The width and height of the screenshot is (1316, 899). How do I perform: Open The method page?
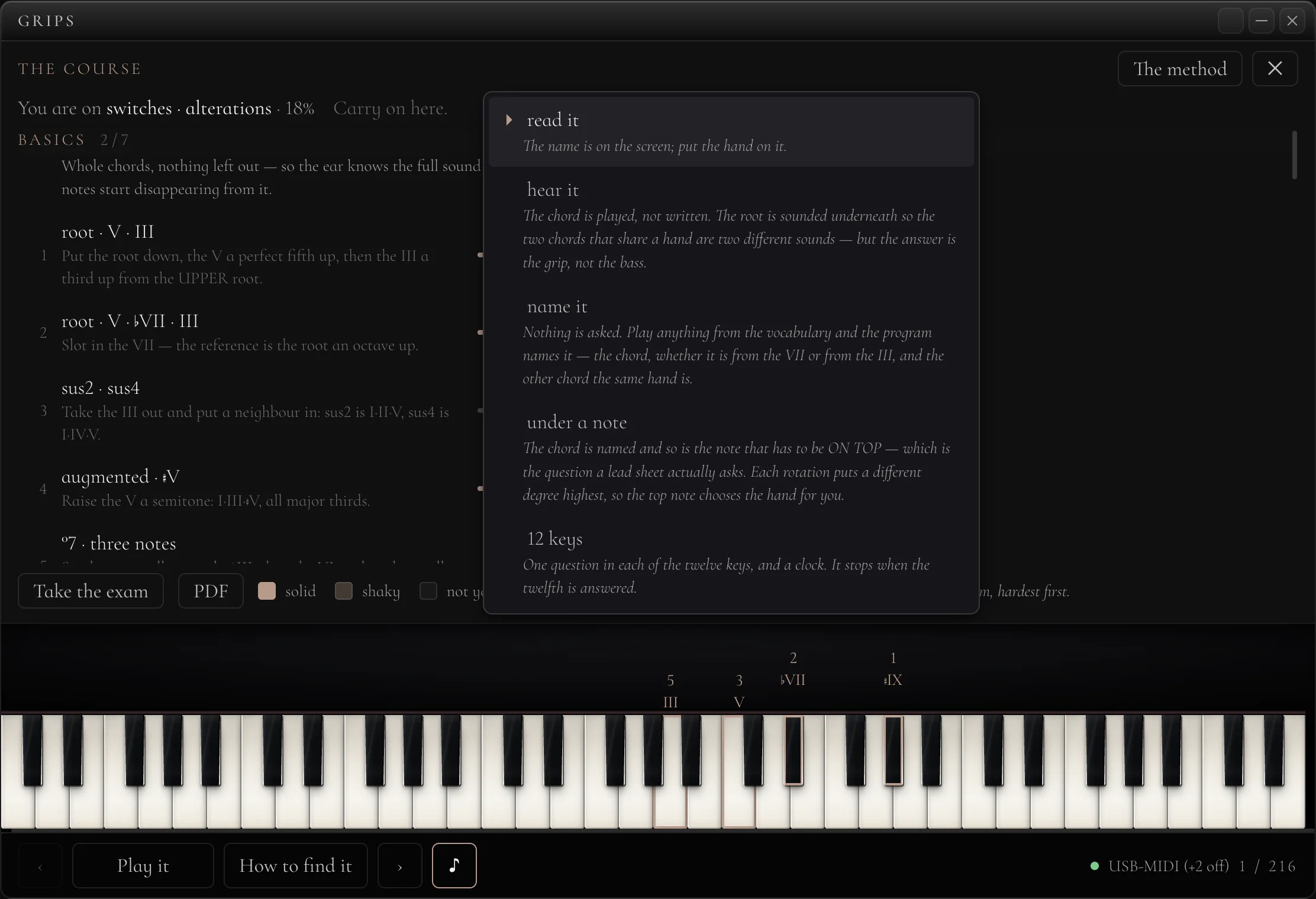pyautogui.click(x=1180, y=69)
